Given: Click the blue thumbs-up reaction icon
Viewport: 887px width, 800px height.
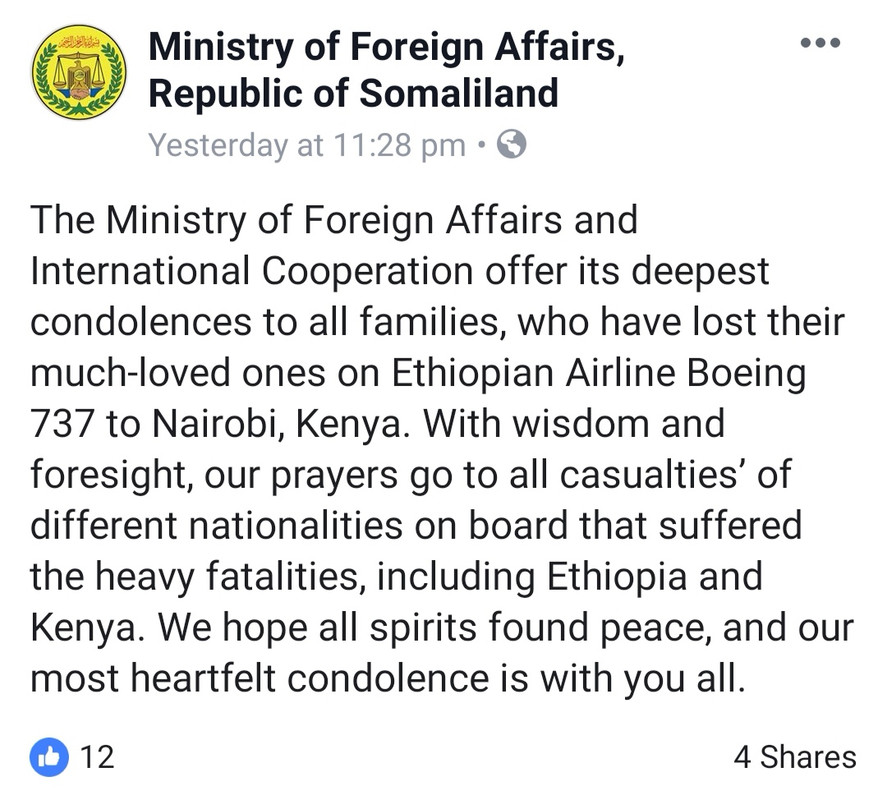Looking at the screenshot, I should [49, 757].
